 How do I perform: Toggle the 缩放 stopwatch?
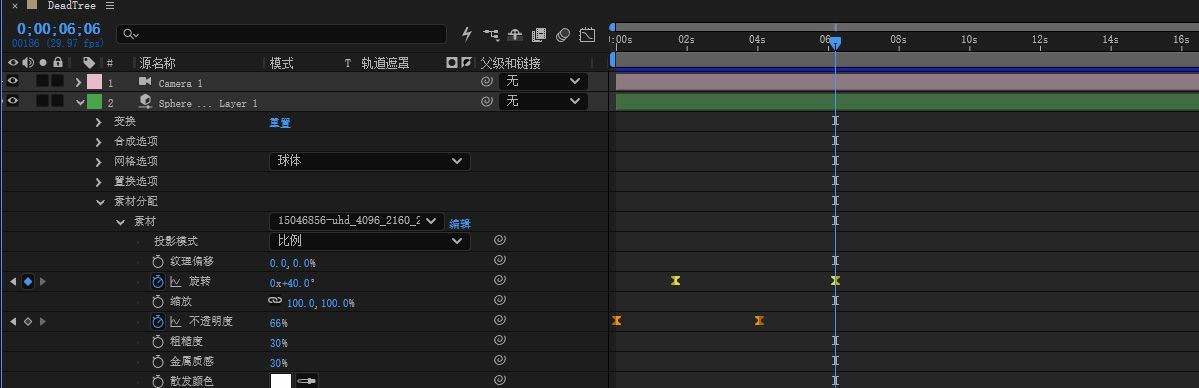click(x=158, y=302)
